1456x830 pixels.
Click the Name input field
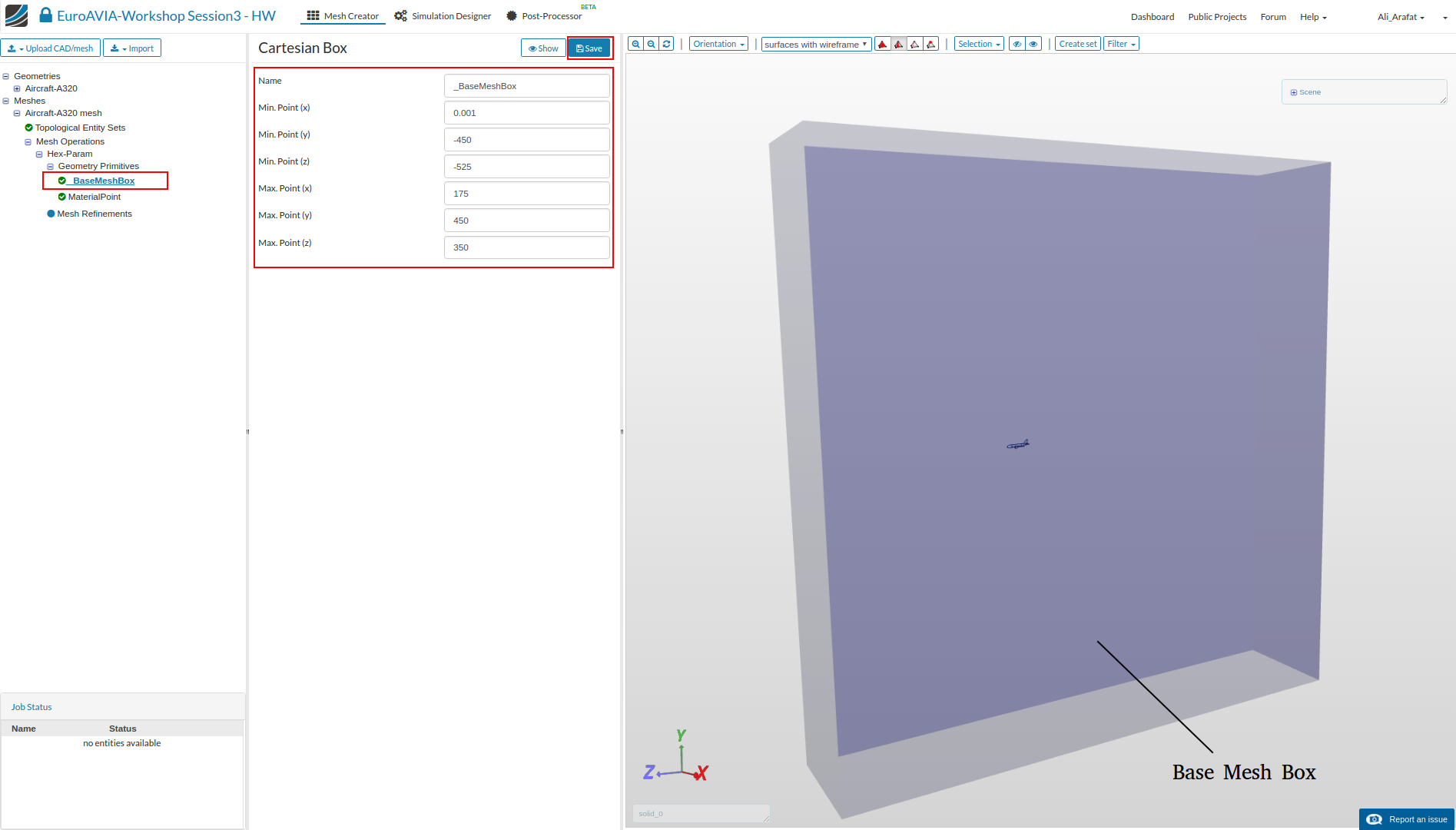(527, 86)
